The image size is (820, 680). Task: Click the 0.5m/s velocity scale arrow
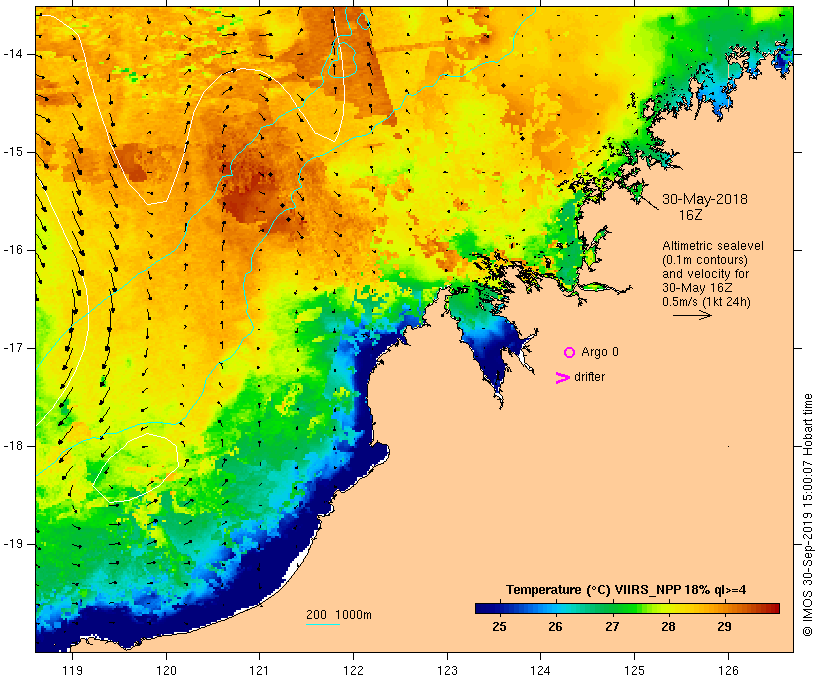692,315
